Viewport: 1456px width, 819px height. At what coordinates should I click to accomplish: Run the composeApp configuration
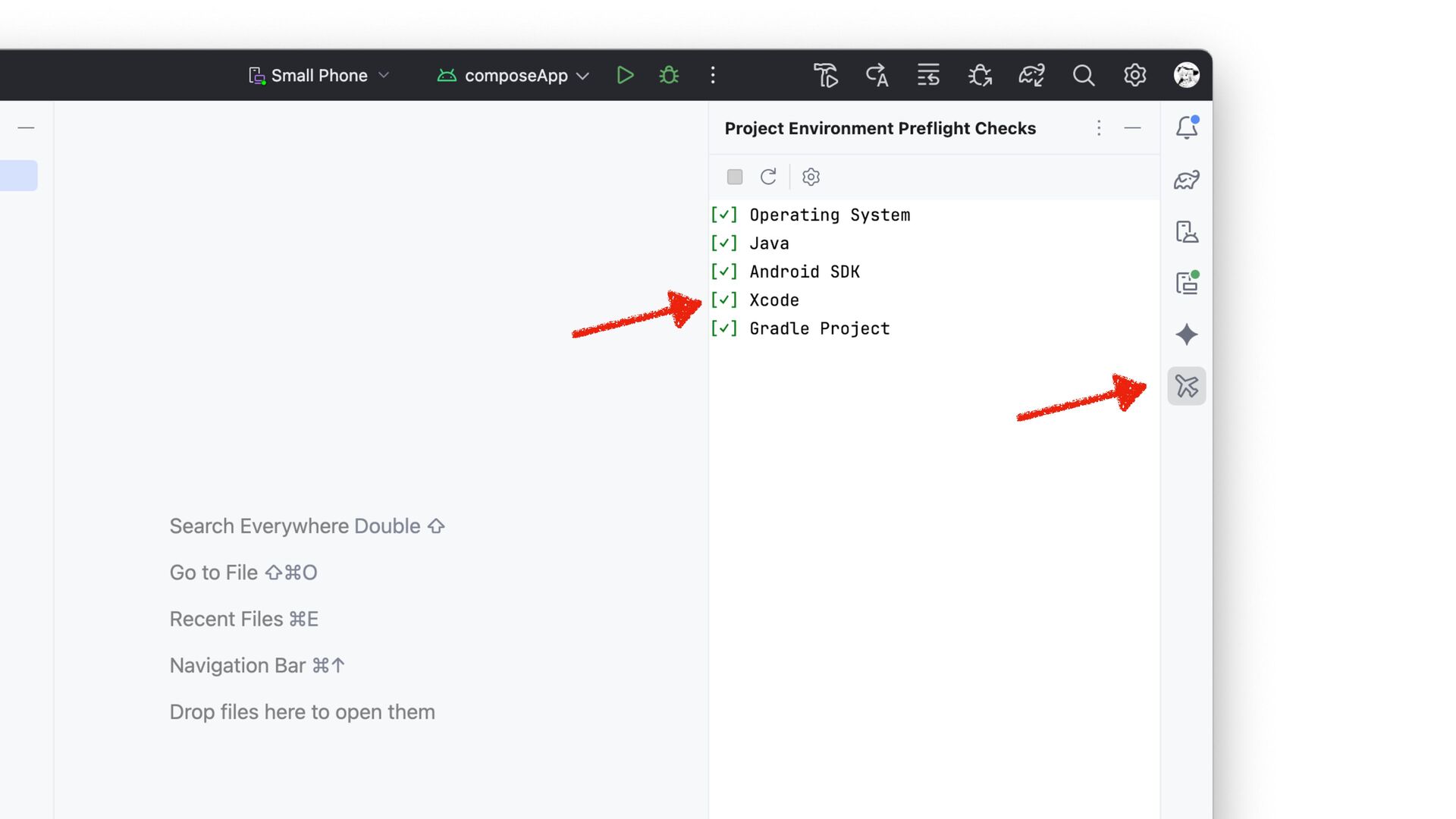[x=625, y=75]
